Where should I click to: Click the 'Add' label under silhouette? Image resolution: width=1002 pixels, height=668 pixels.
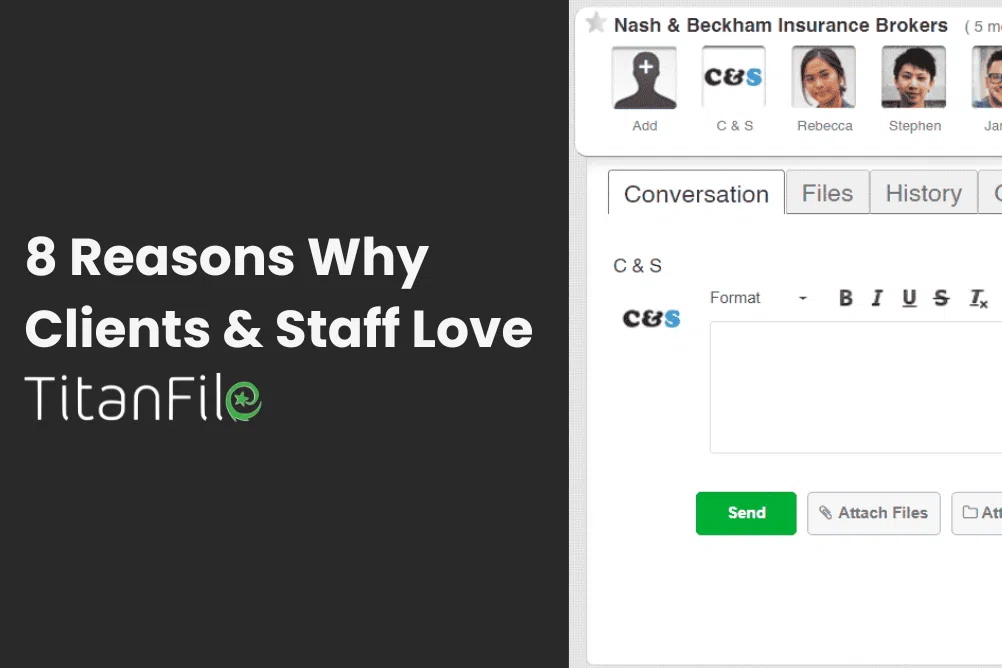[644, 126]
